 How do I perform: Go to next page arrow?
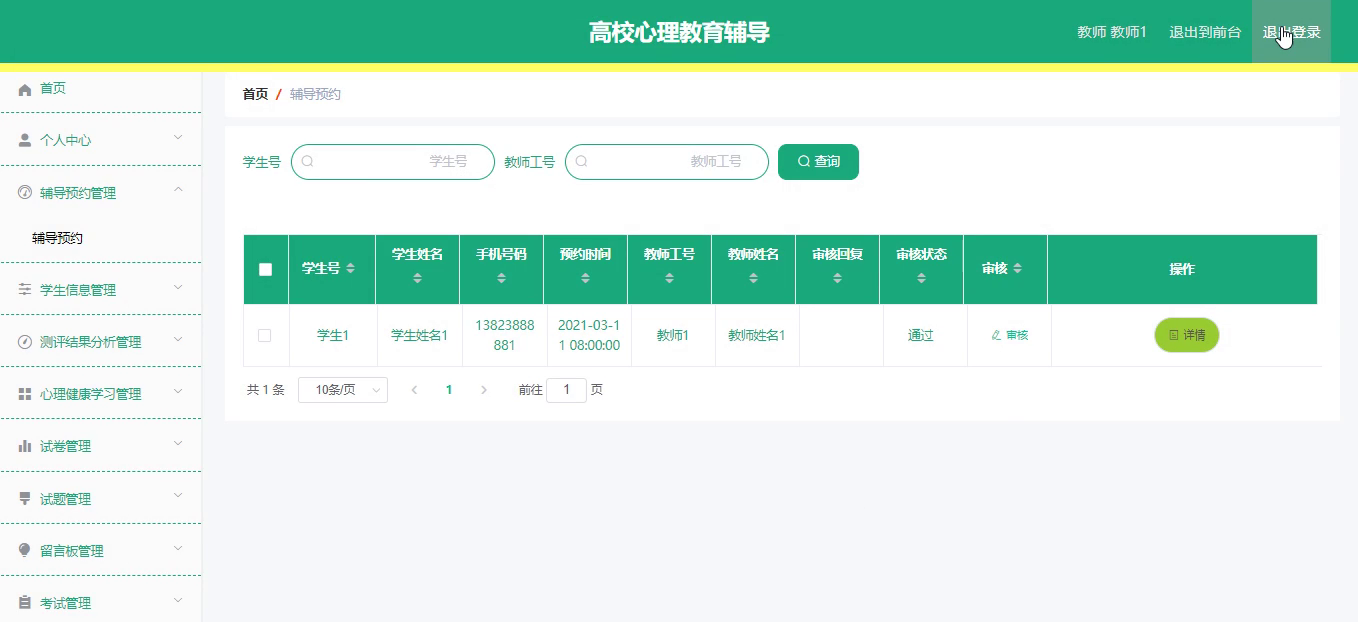tap(484, 390)
